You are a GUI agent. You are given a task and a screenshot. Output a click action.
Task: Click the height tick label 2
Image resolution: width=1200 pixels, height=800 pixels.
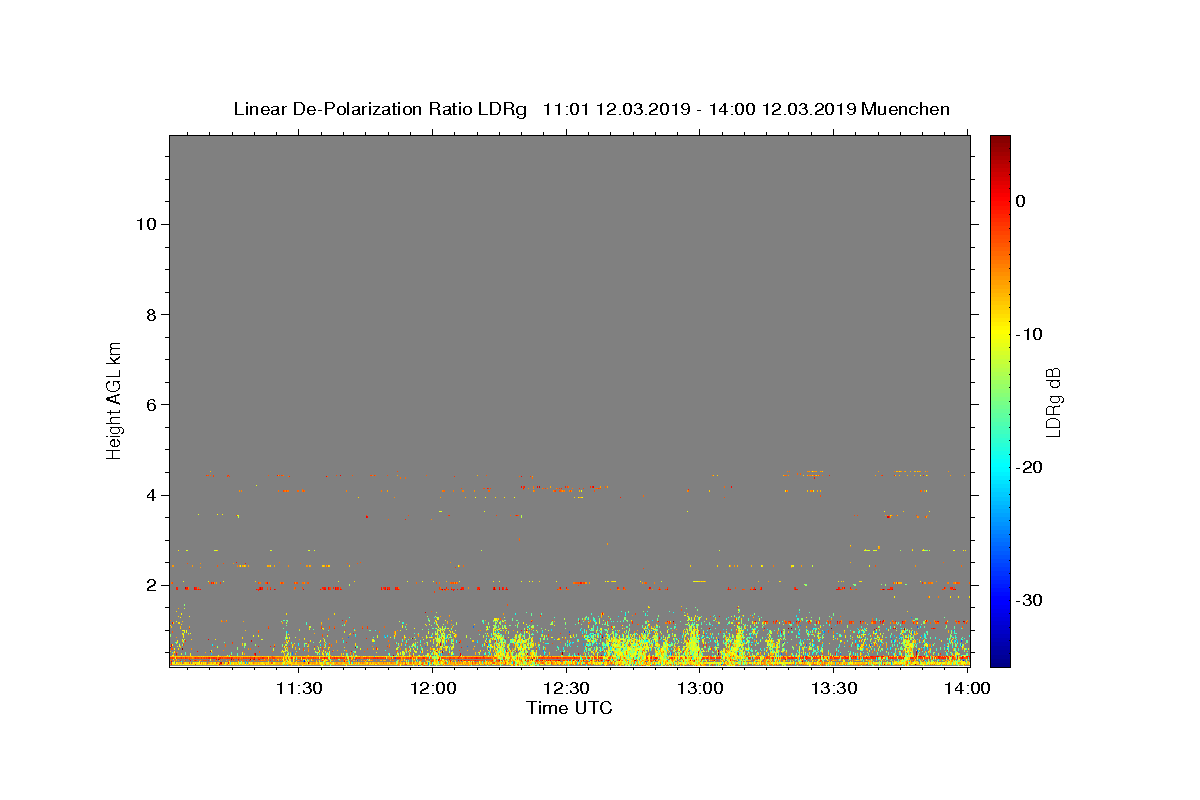pos(150,585)
